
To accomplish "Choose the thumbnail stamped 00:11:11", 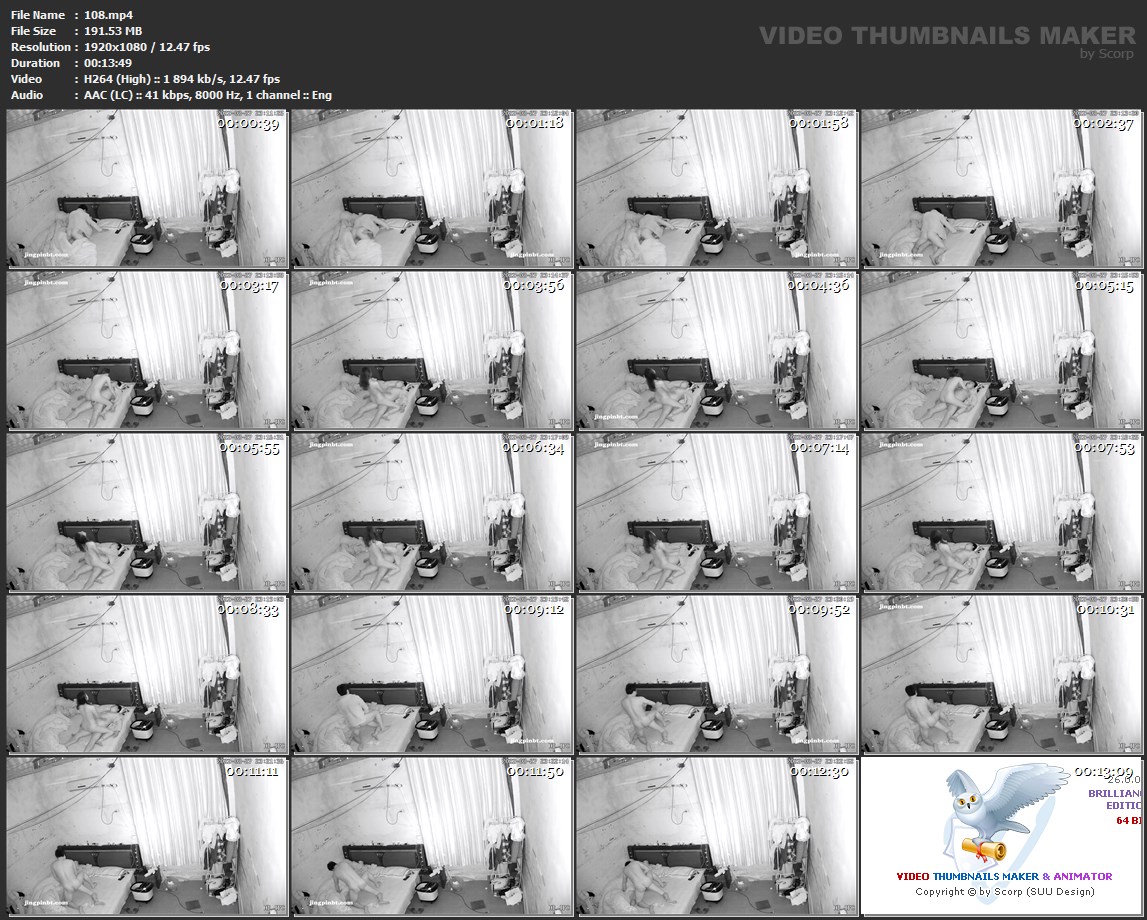I will click(147, 837).
